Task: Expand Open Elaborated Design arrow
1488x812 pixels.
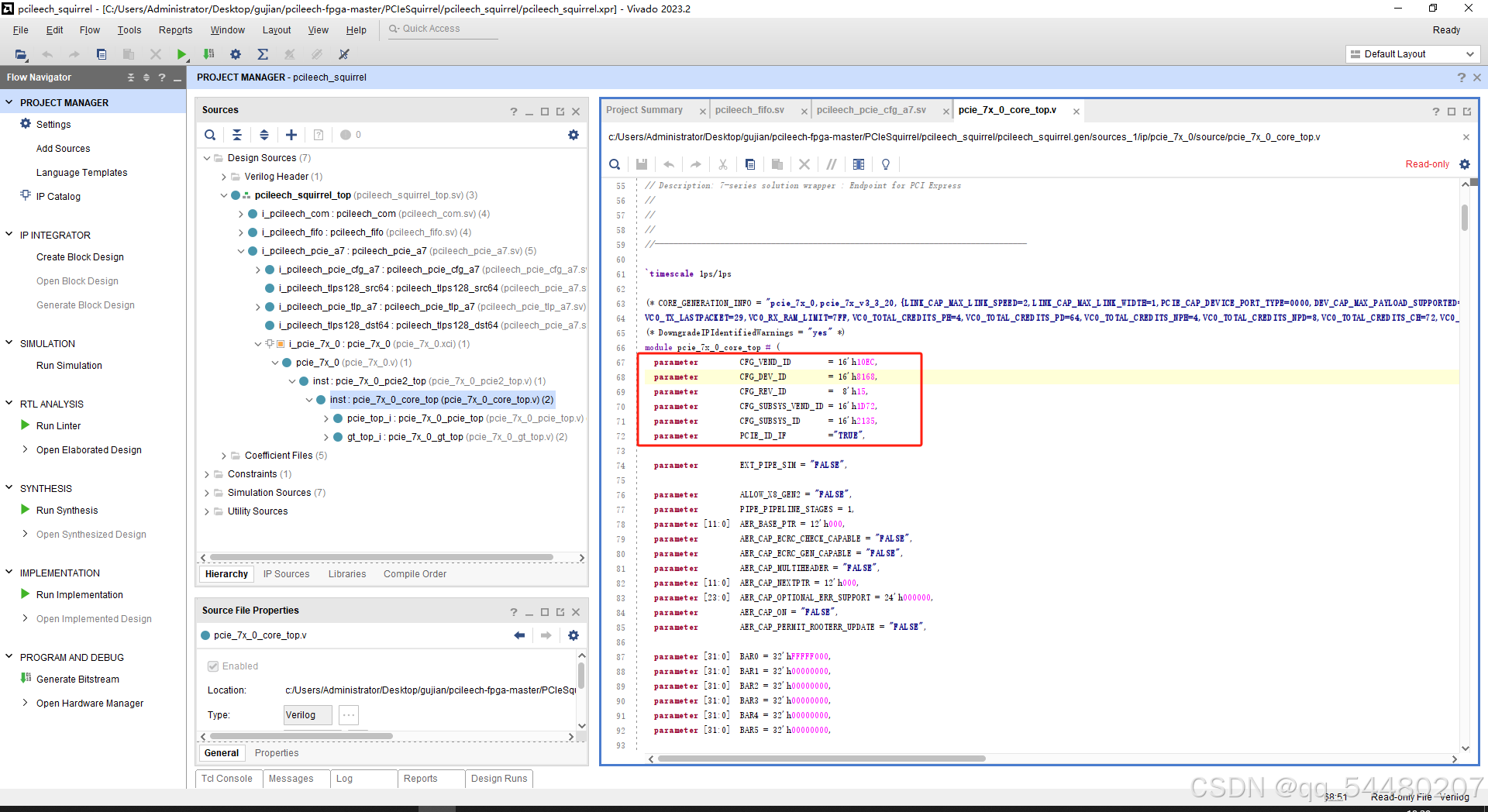Action: pos(26,449)
